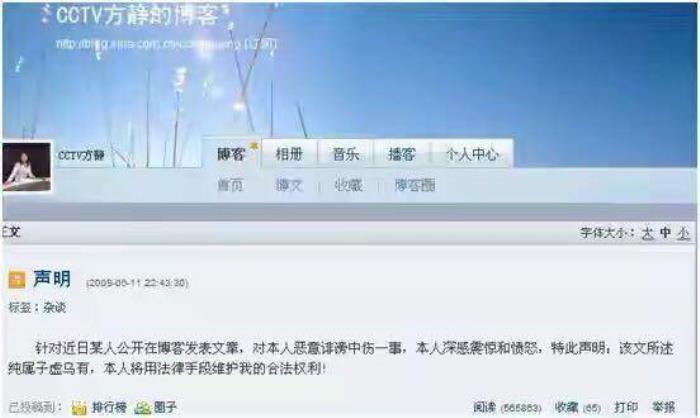Set font size to 大
Viewport: 700px width, 418px height.
(x=647, y=233)
